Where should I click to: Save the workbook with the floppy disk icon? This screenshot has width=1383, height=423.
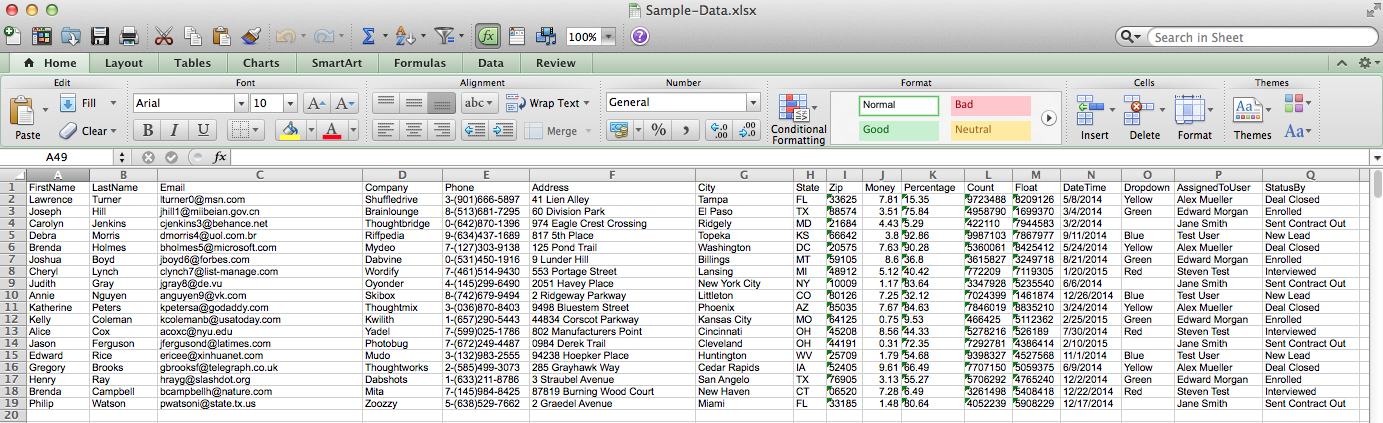pos(100,36)
